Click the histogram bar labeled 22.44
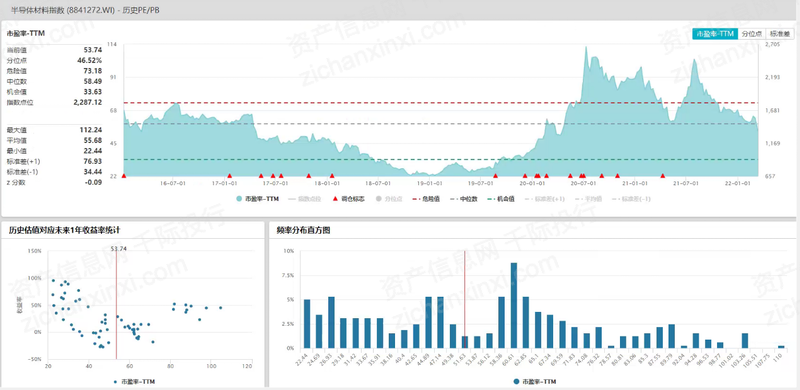Screen dimensions: 800x390 tap(307, 324)
